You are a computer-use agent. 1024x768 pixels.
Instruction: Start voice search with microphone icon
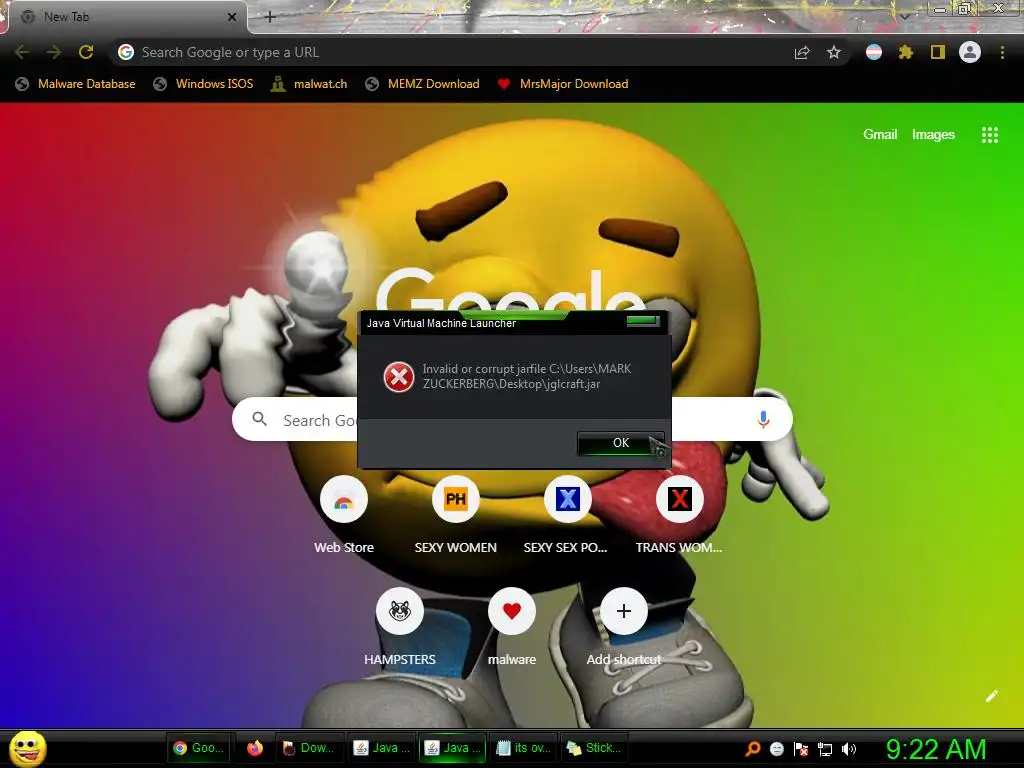tap(763, 419)
